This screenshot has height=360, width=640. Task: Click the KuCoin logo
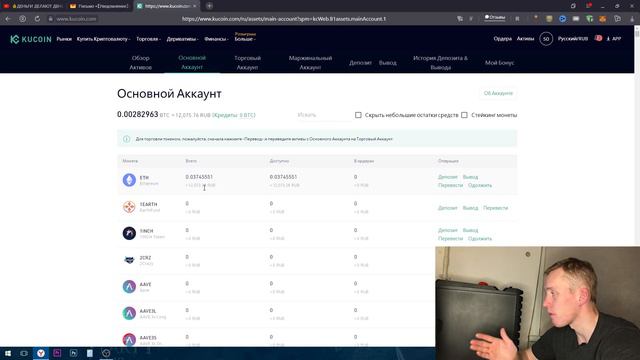[x=31, y=39]
